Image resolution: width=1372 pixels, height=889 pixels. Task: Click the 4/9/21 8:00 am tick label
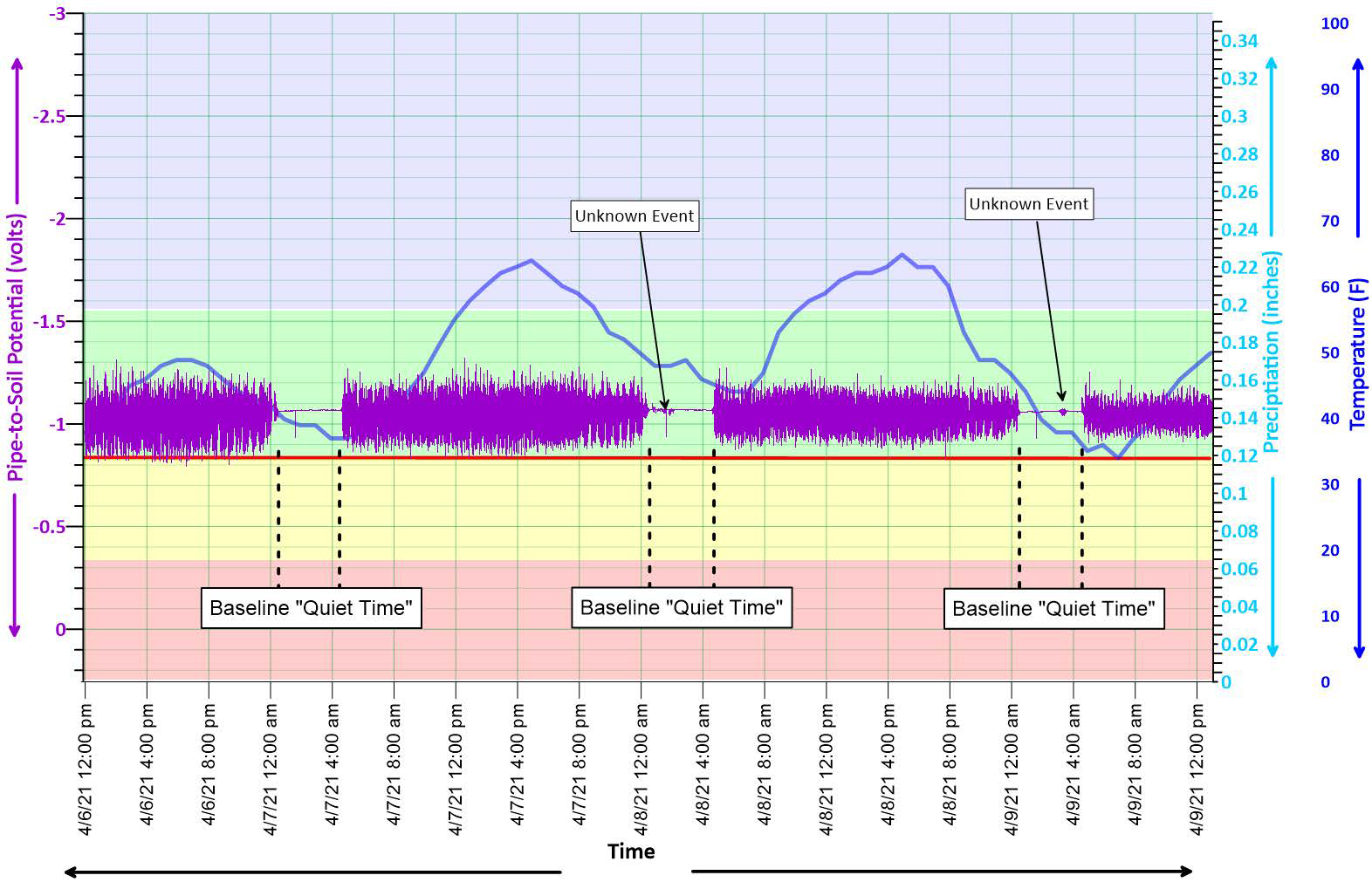(x=1135, y=769)
